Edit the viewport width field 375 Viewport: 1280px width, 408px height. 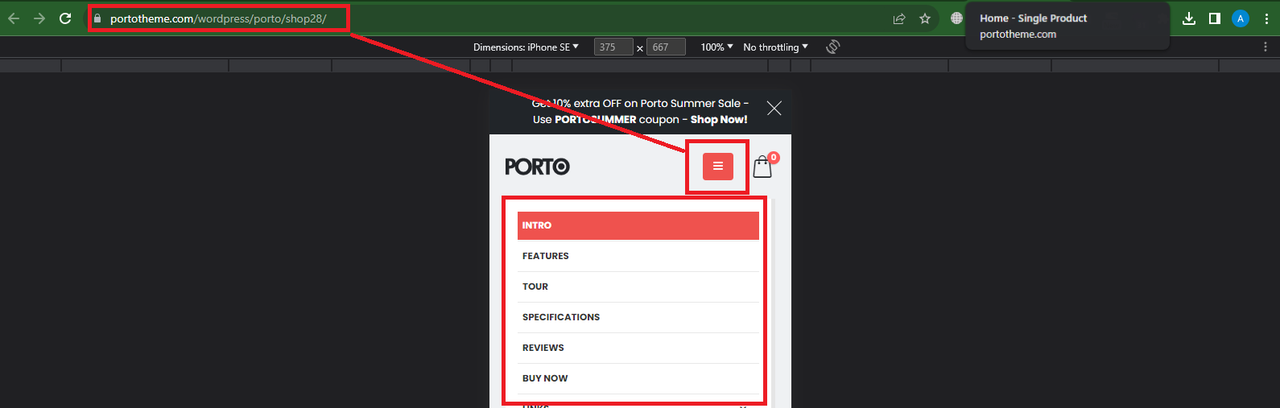(x=613, y=47)
